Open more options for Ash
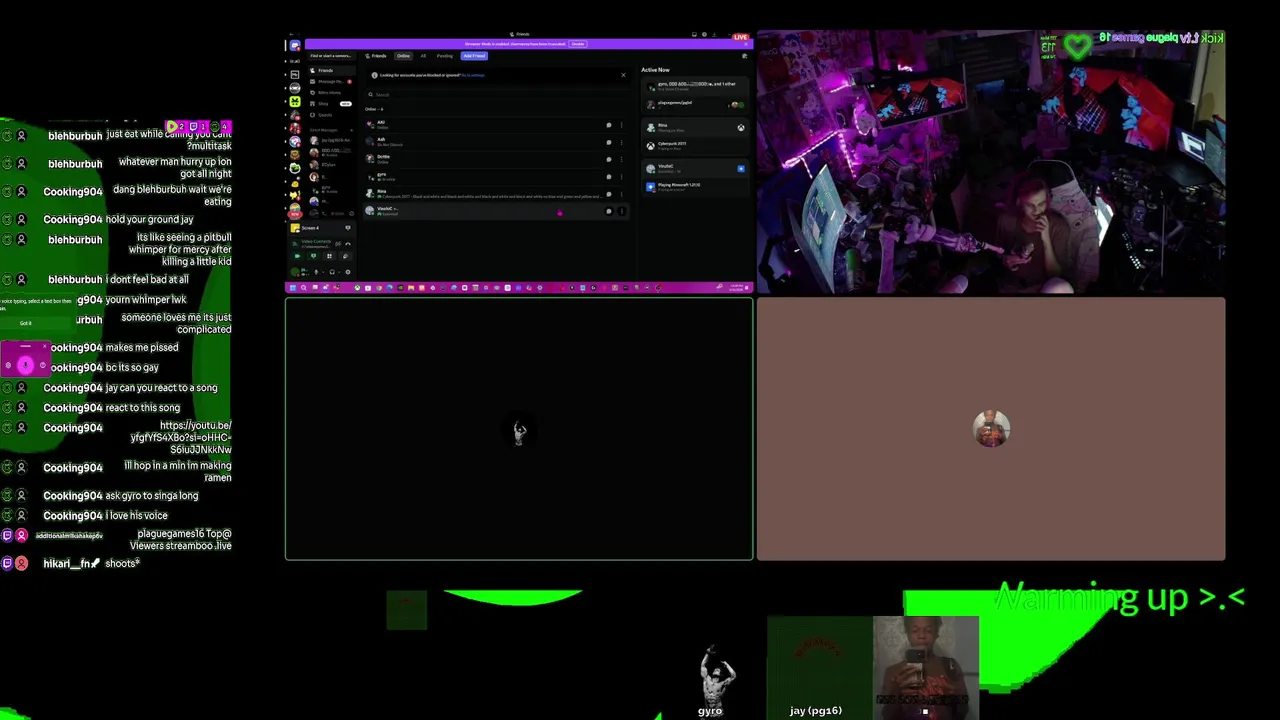1280x720 pixels. 622,142
